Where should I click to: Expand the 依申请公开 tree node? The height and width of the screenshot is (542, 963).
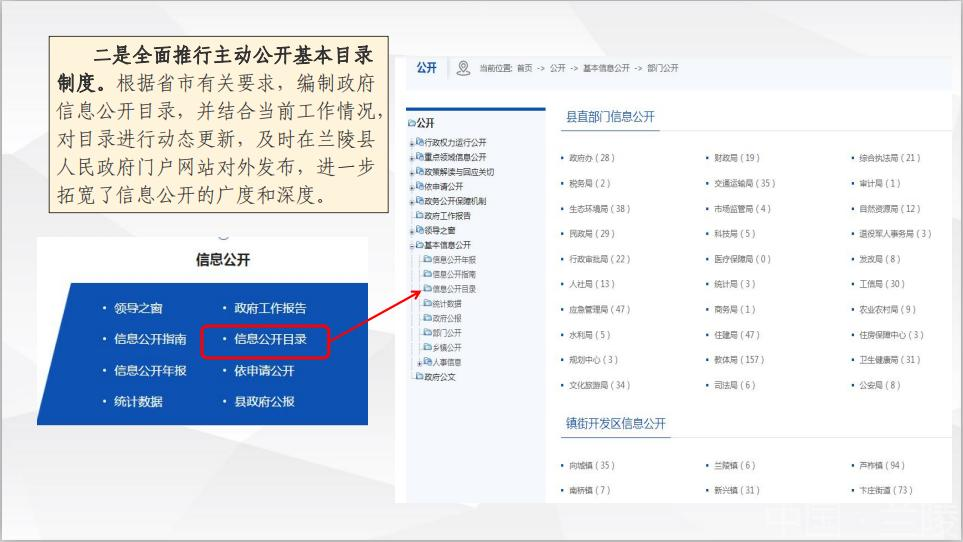coord(412,188)
